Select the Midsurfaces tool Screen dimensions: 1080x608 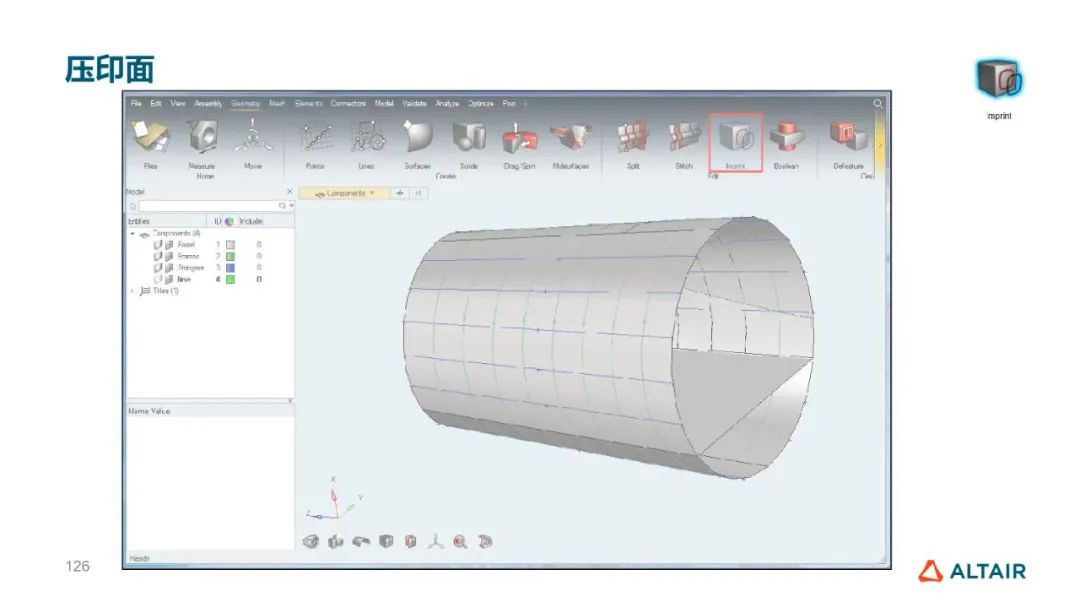[x=570, y=141]
